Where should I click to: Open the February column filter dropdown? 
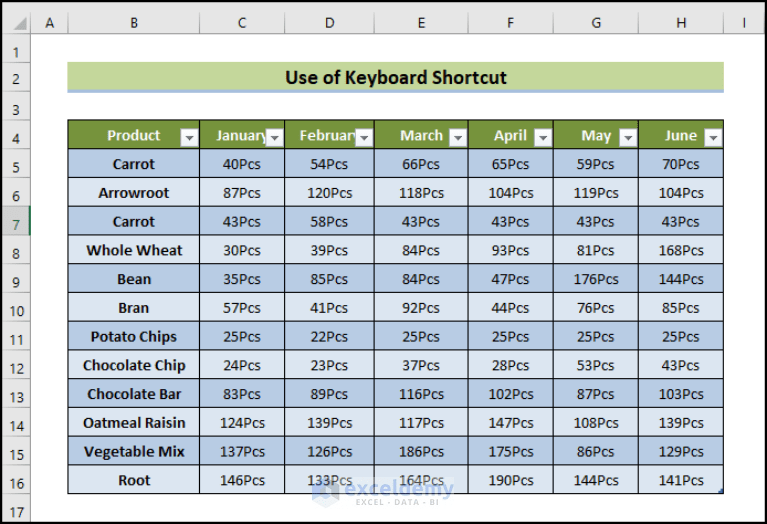[x=364, y=138]
